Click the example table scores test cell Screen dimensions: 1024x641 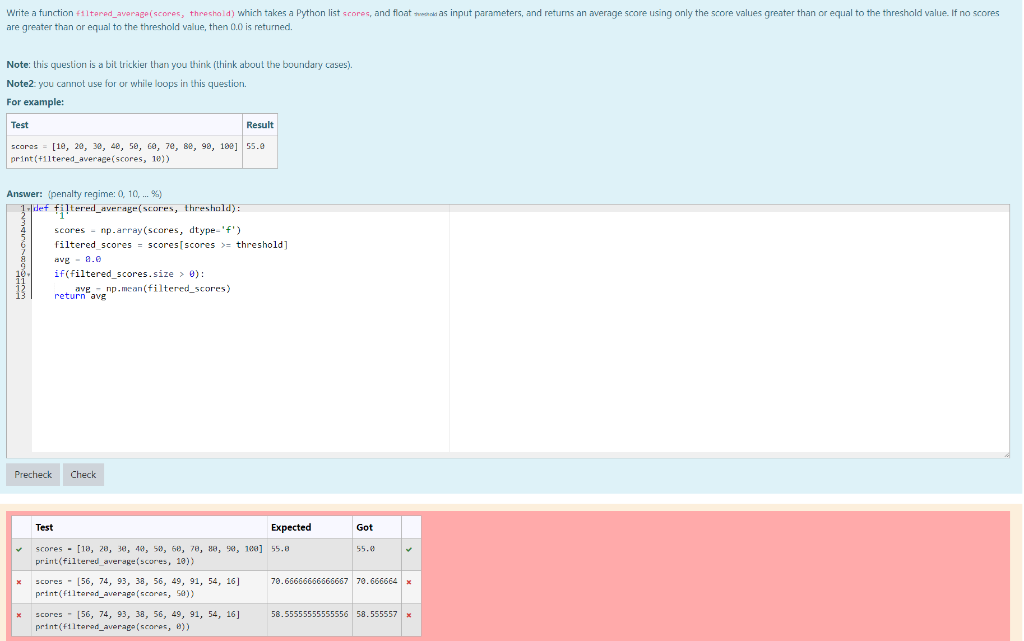click(124, 152)
